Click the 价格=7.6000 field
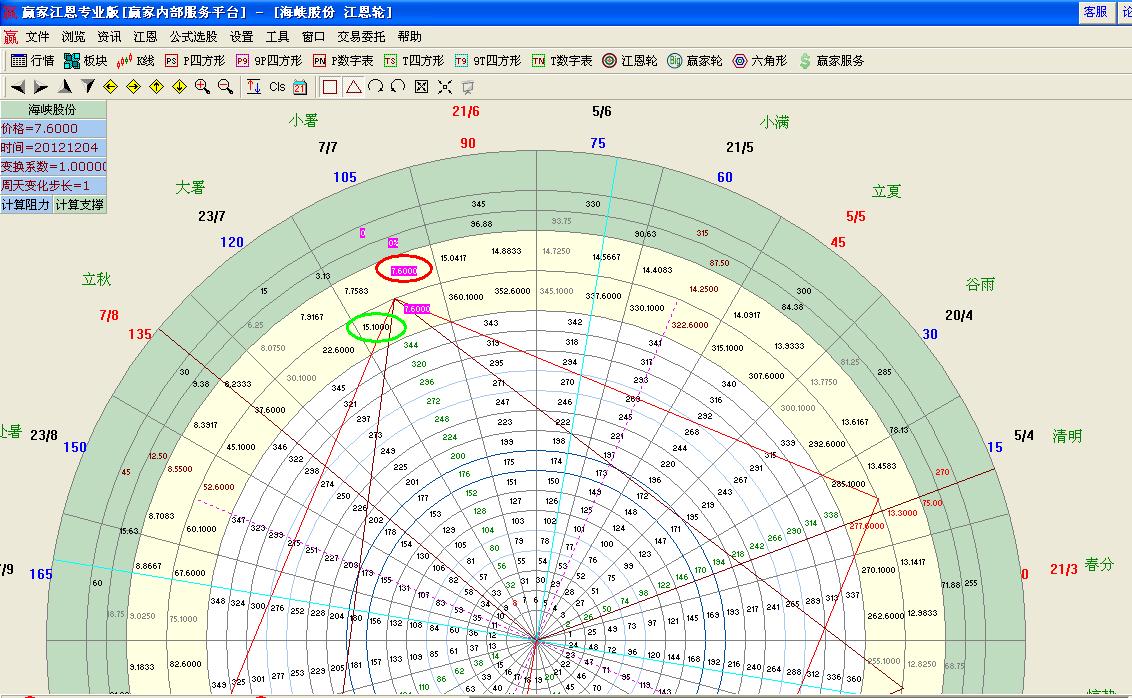Screen dimensions: 1132x698 pyautogui.click(x=52, y=129)
